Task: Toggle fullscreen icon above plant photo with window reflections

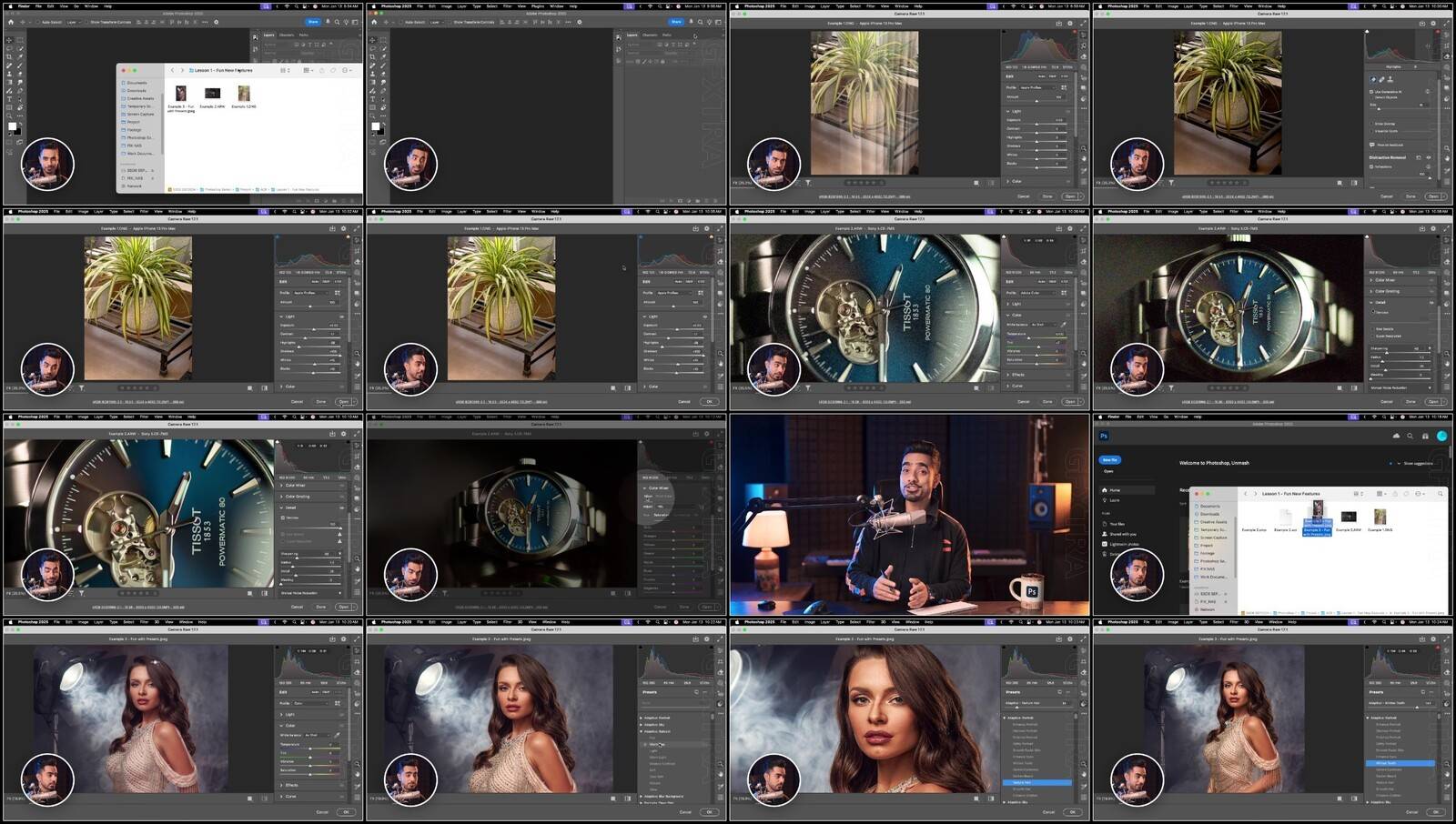Action: [x=1083, y=23]
